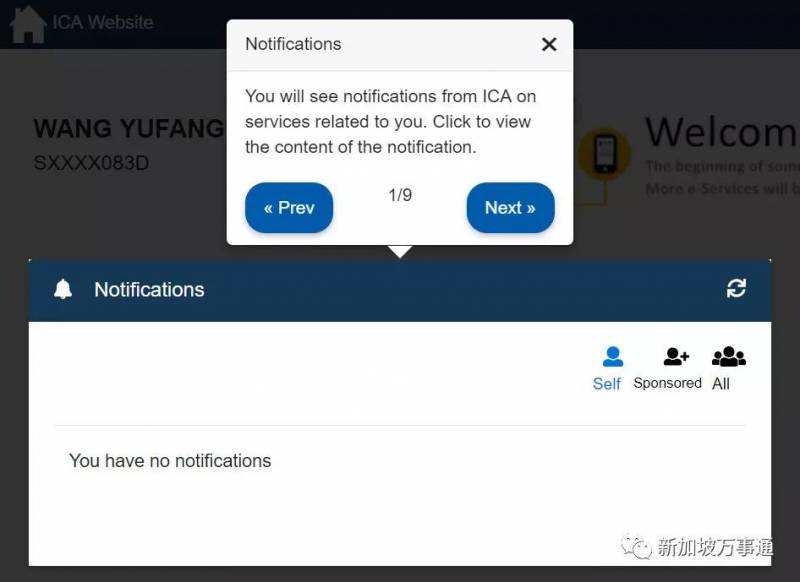Click the 1/9 step indicator
This screenshot has height=582, width=800.
click(400, 195)
